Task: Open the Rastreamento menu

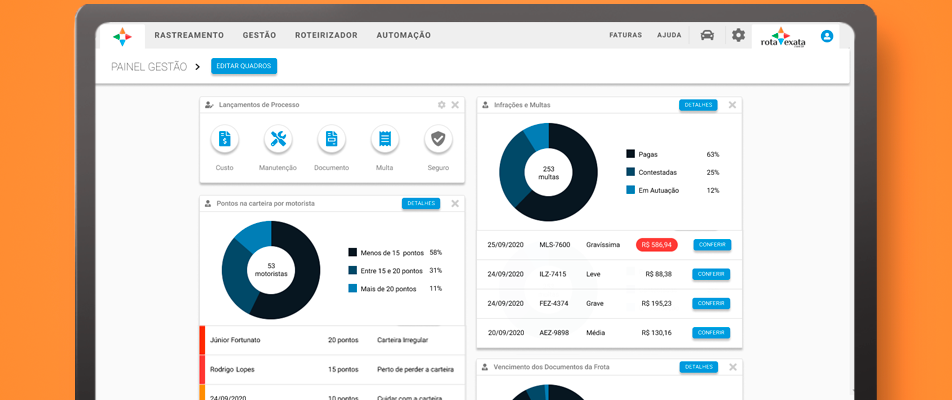Action: coord(189,35)
